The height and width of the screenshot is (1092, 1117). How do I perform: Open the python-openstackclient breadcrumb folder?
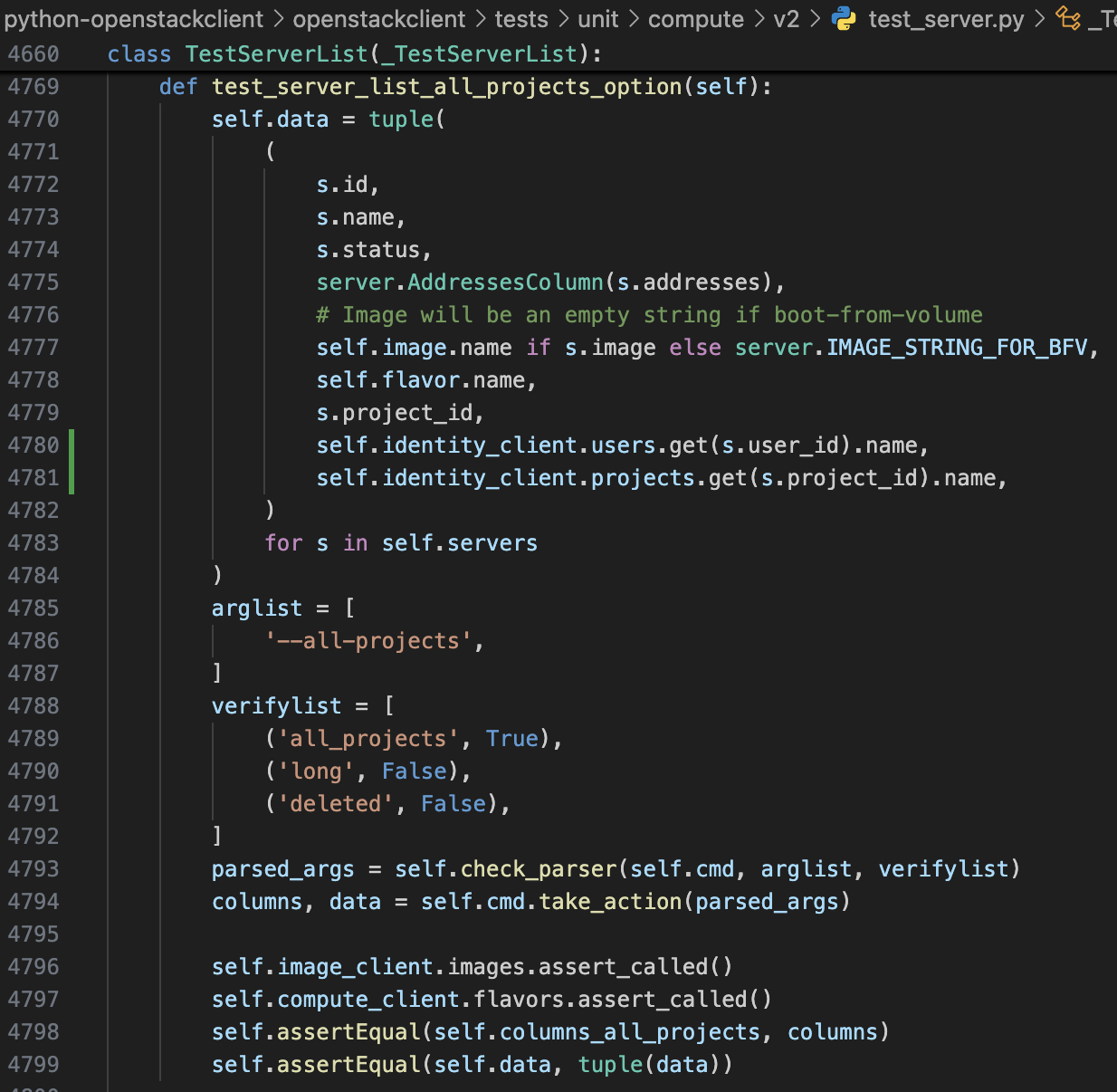click(x=133, y=19)
